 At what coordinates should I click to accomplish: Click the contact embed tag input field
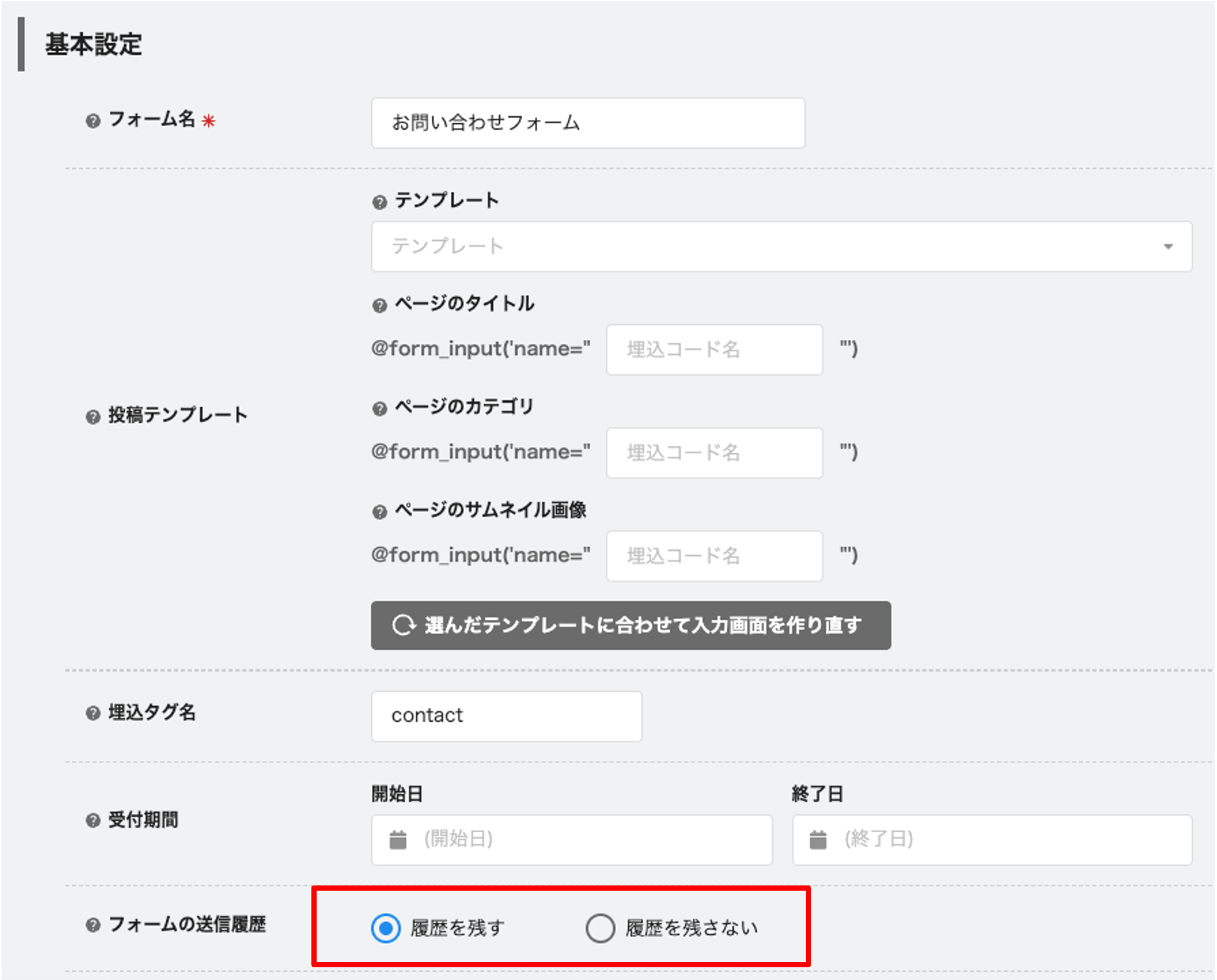click(x=506, y=716)
